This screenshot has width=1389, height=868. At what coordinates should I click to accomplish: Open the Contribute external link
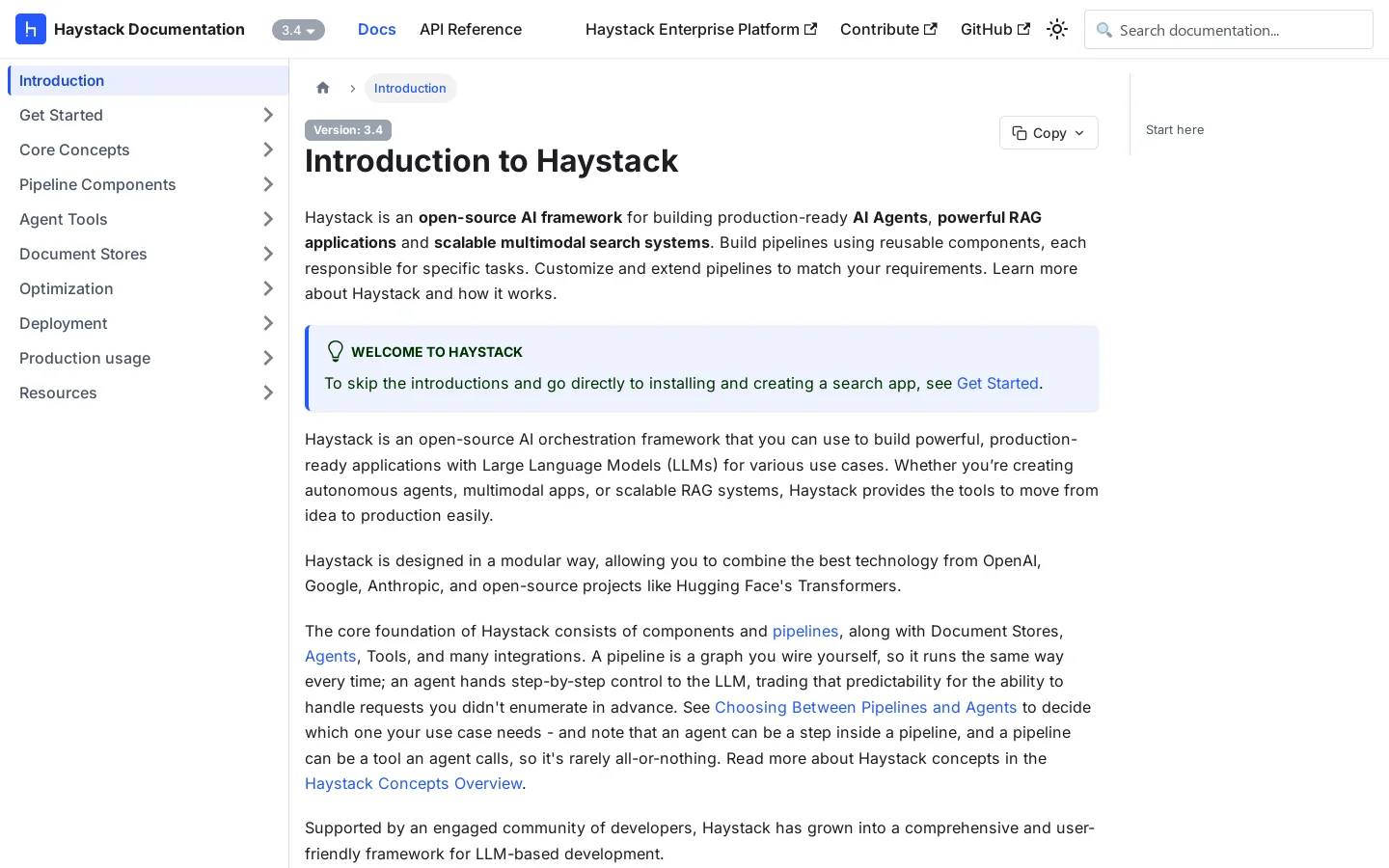[x=888, y=29]
